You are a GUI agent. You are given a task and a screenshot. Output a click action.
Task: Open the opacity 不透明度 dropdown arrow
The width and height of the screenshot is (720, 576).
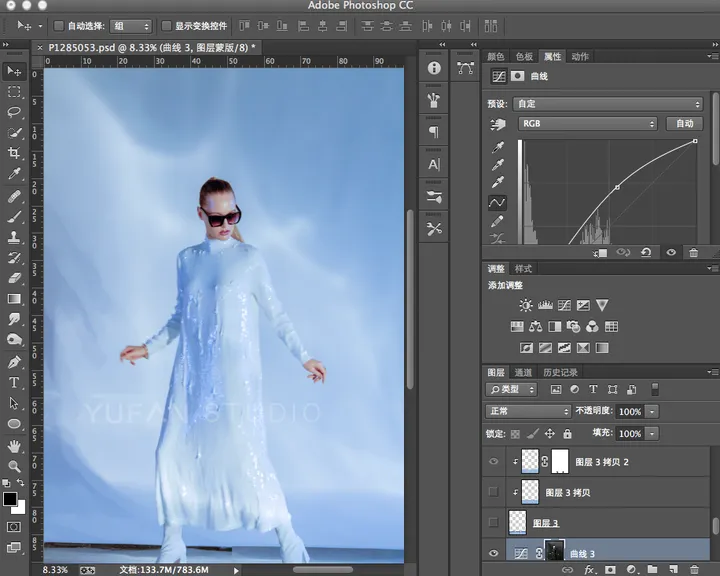[652, 412]
